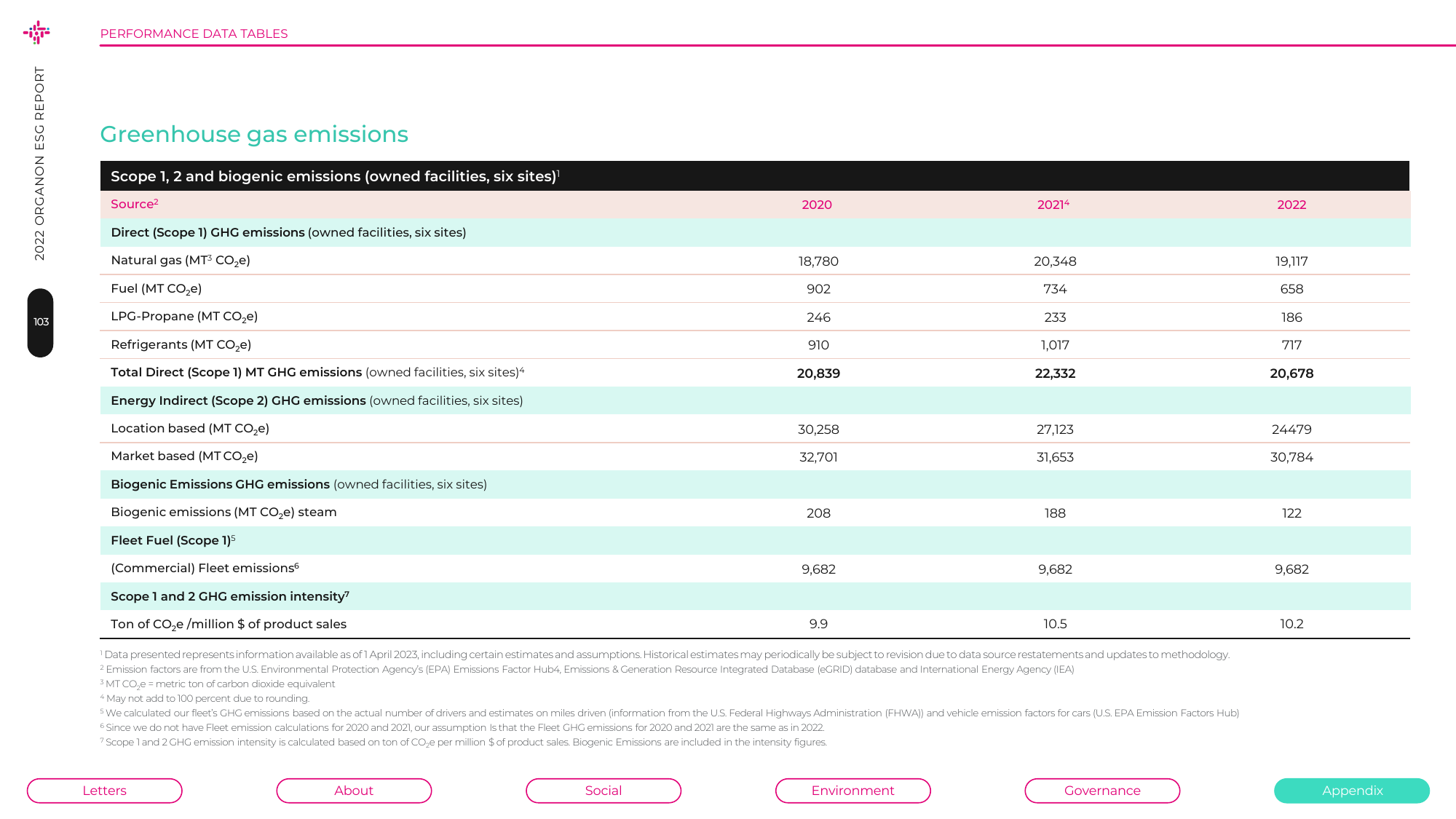Click Total Direct Scope 1 row label

pos(317,373)
